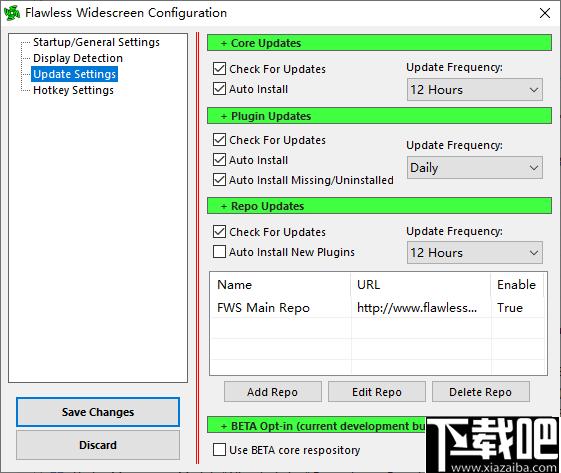Collapse the Core Updates section header
Screen dimensions: 561x473
pos(379,43)
